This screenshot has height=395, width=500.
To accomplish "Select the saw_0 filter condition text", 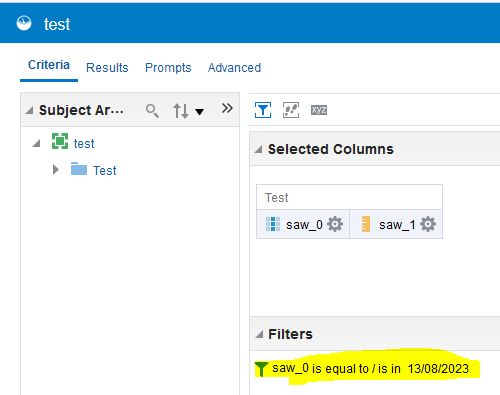I will [x=370, y=369].
